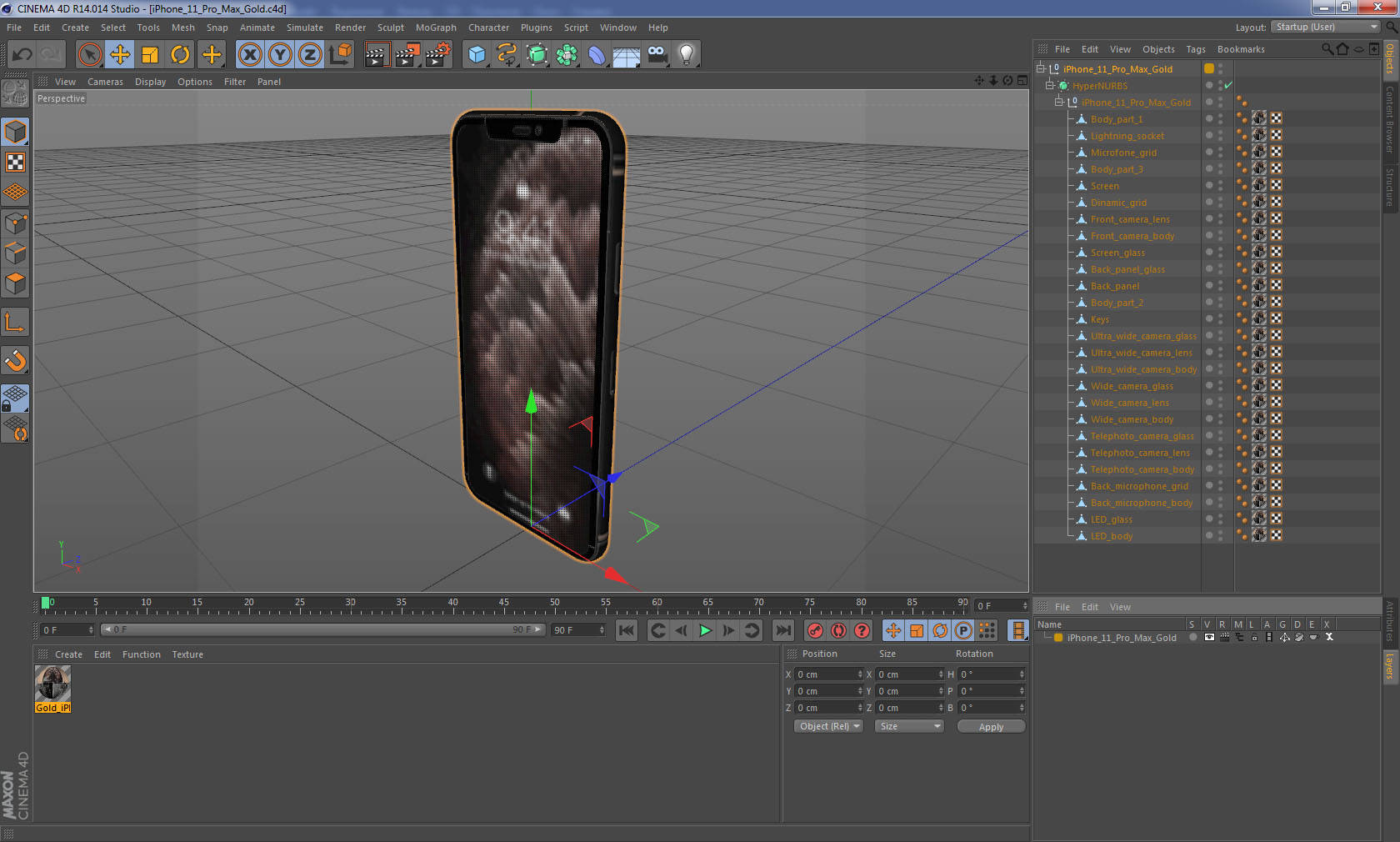
Task: Toggle snapping magnet icon
Action: pos(16,360)
